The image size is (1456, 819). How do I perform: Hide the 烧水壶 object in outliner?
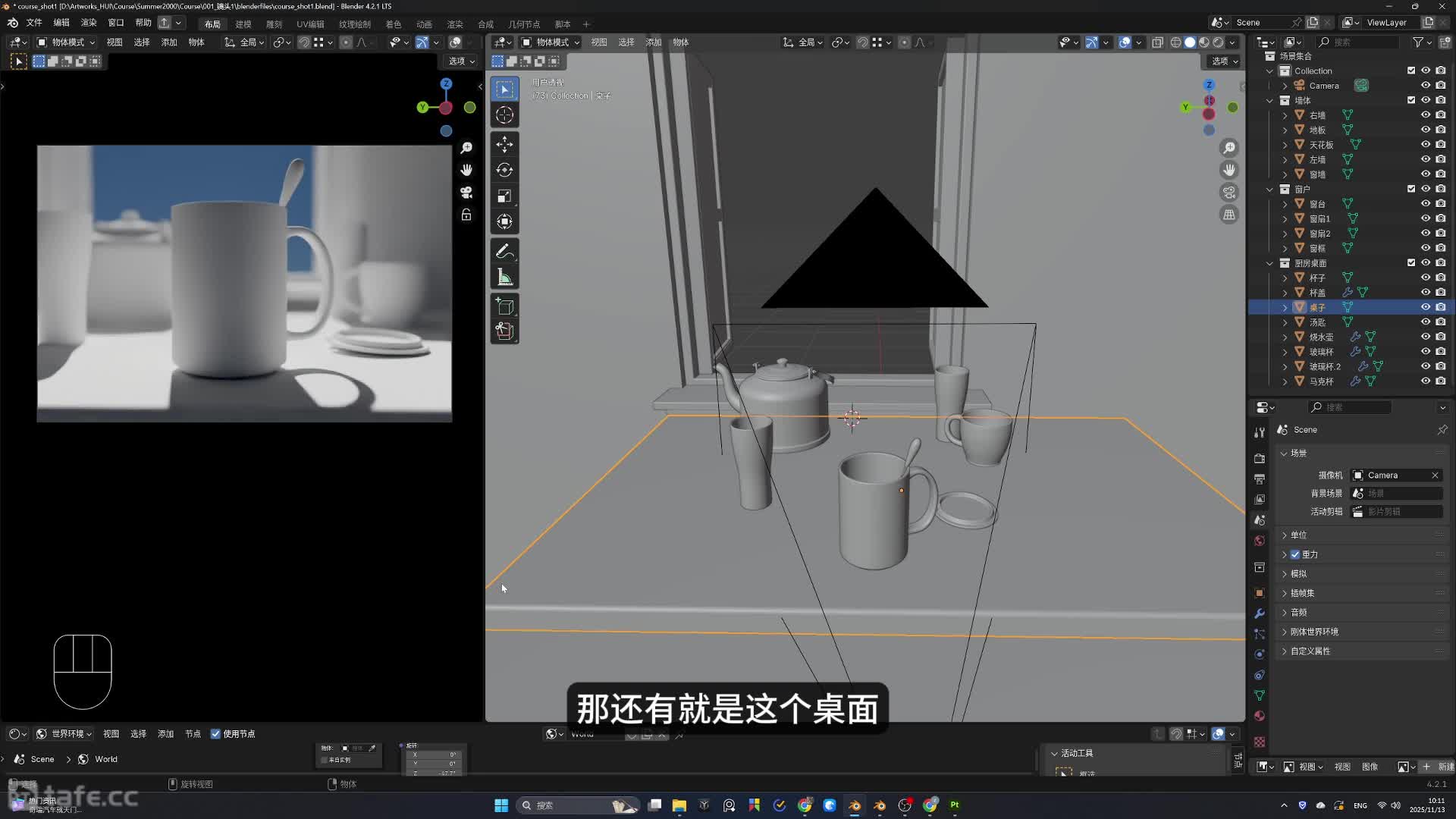click(1426, 337)
